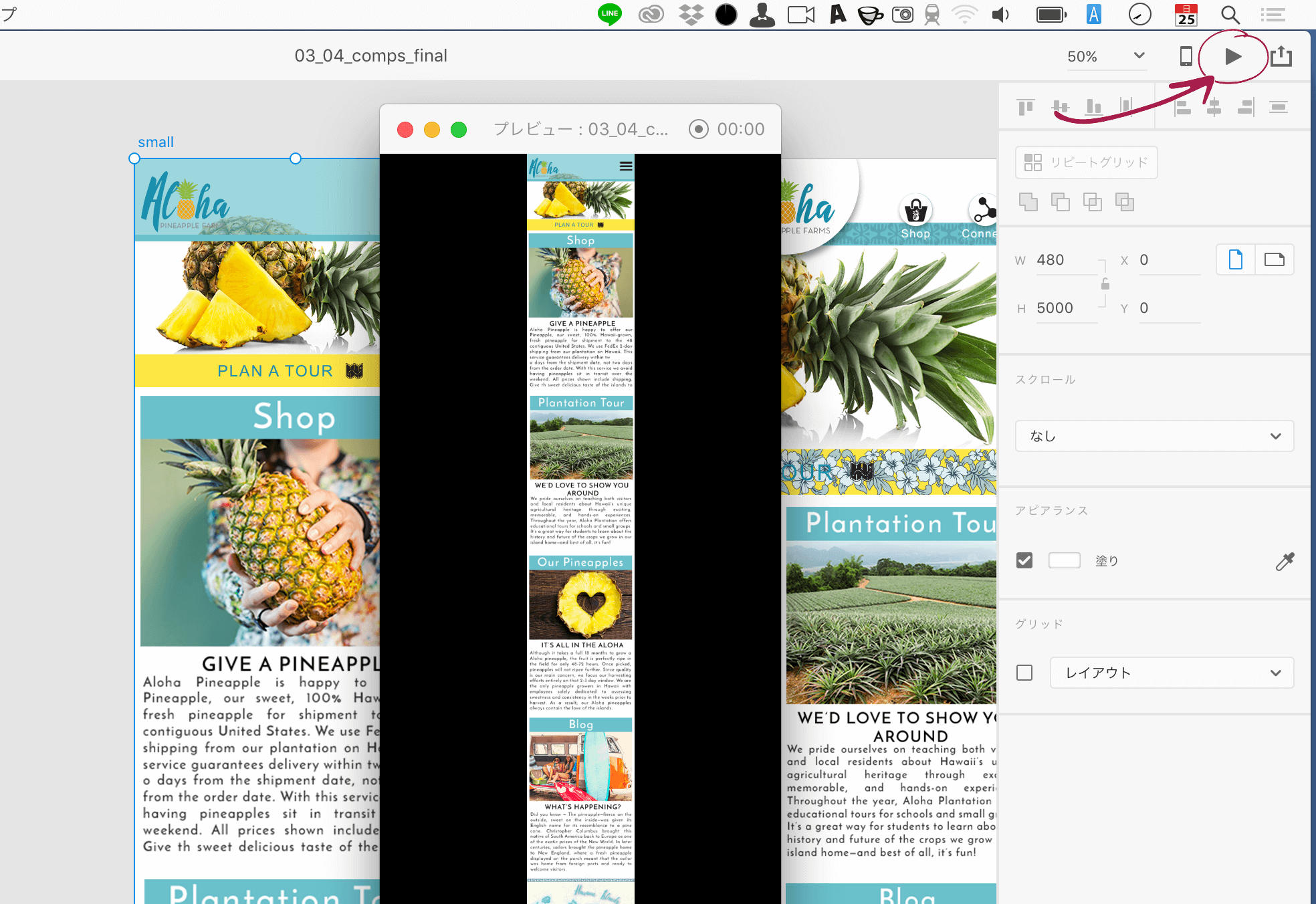Open the calendar 25 menu bar icon
Viewport: 1316px width, 904px height.
click(1186, 15)
